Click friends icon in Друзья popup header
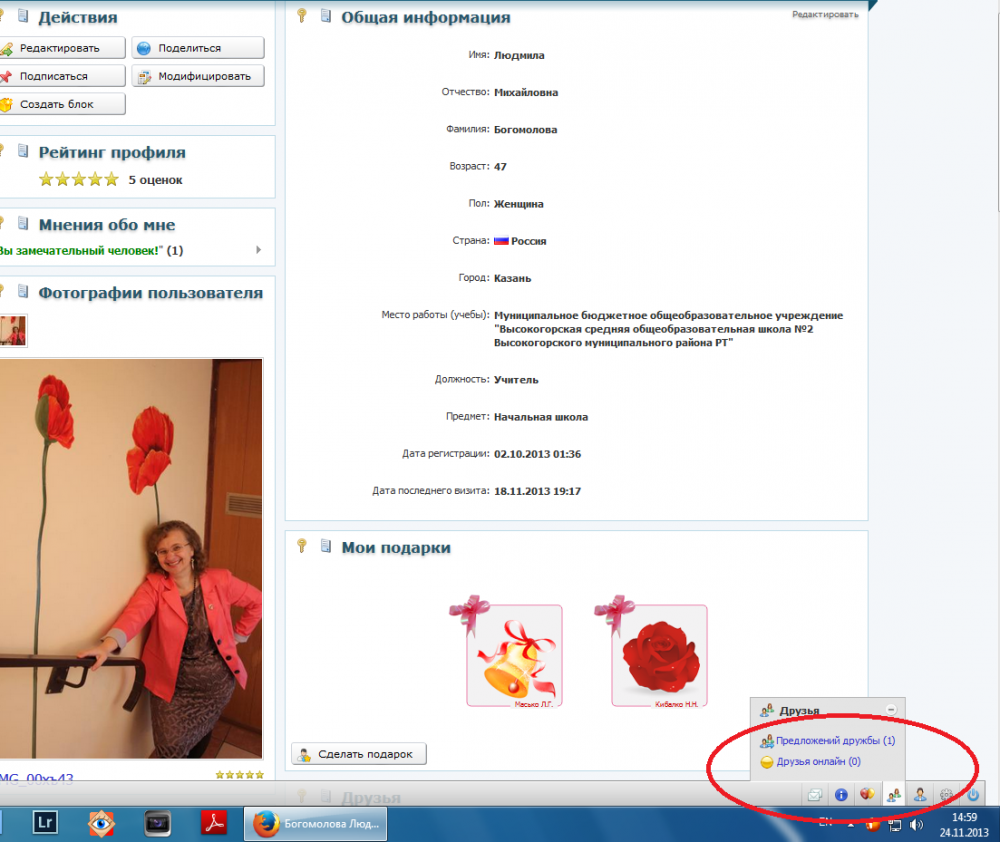The width and height of the screenshot is (1000, 842). [767, 710]
